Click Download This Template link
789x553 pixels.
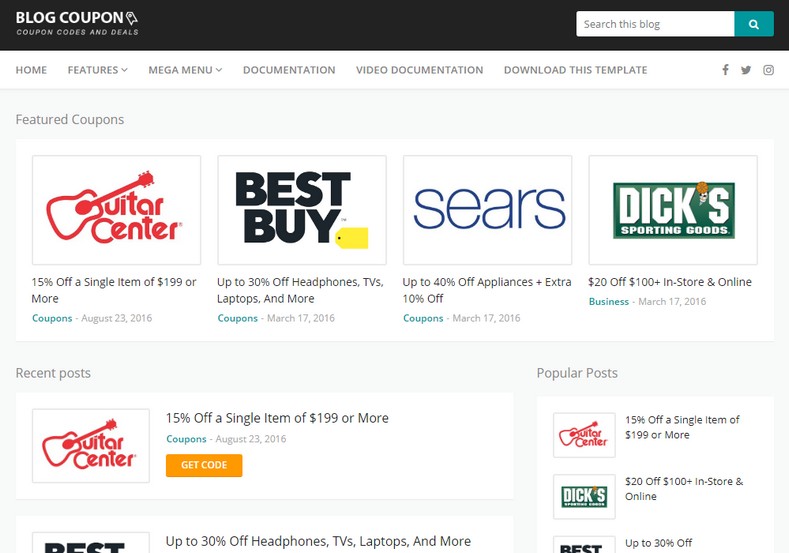[x=575, y=70]
